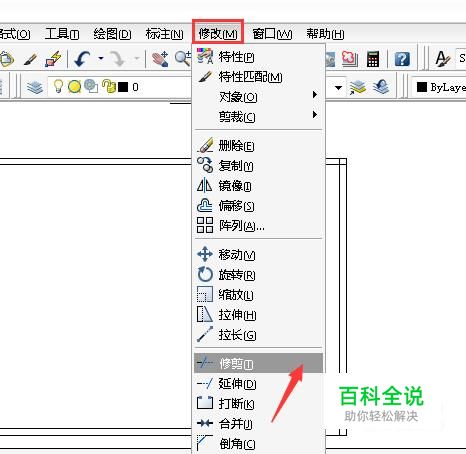Open the 标注(N) menu
The width and height of the screenshot is (466, 454).
click(164, 34)
